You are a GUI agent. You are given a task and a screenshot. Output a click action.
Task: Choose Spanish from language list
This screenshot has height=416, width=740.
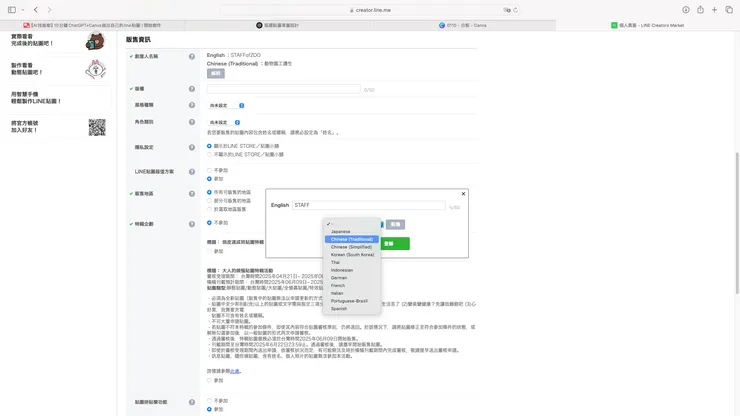[352, 308]
